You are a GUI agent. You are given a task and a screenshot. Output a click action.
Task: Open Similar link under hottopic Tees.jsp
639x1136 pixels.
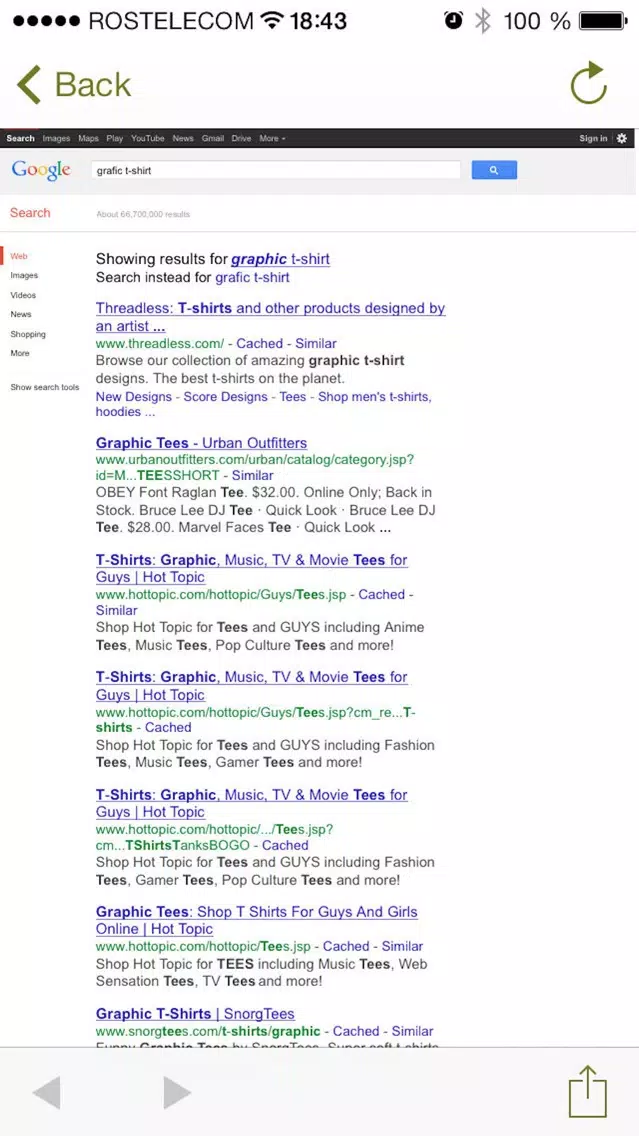pyautogui.click(x=403, y=946)
